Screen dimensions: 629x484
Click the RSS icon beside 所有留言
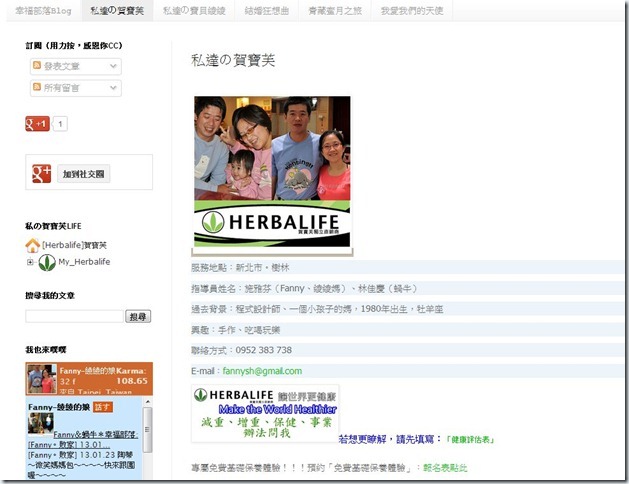[37, 87]
